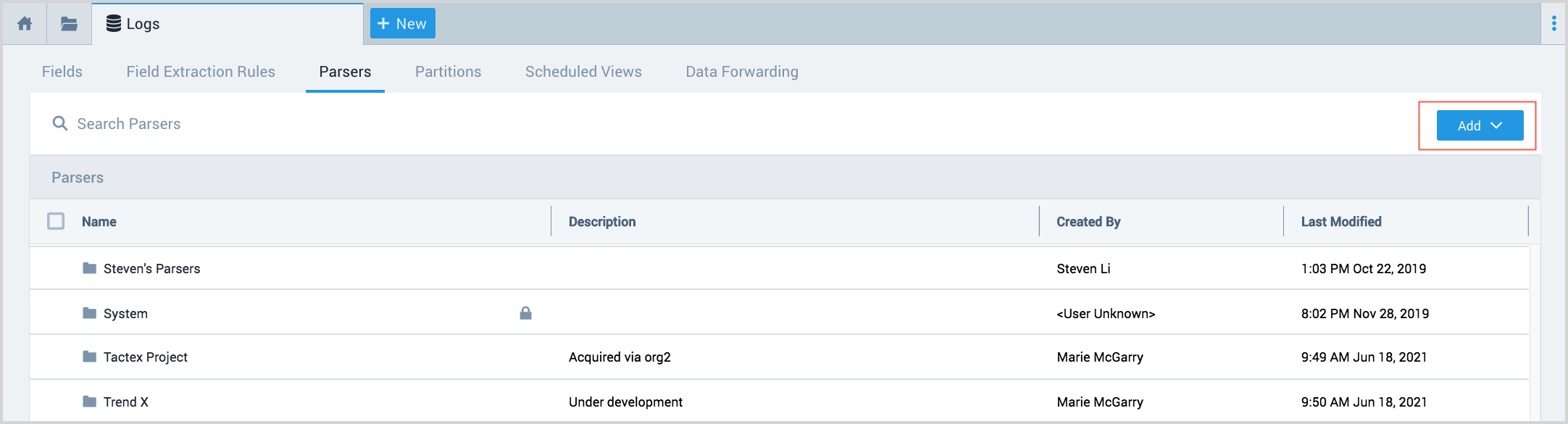Image resolution: width=1568 pixels, height=424 pixels.
Task: Click the lock icon on System row
Action: [525, 313]
